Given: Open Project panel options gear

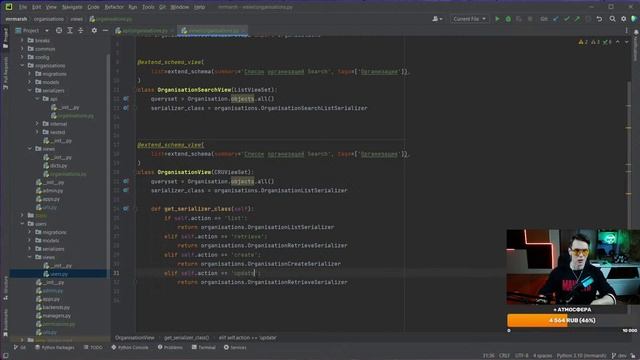Looking at the screenshot, I should (94, 31).
